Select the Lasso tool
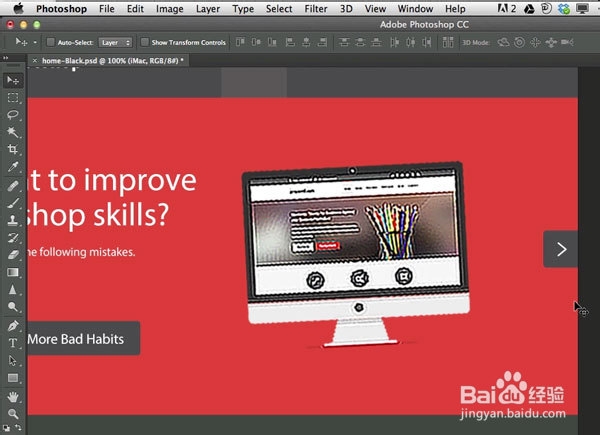The image size is (600, 435). [x=13, y=115]
